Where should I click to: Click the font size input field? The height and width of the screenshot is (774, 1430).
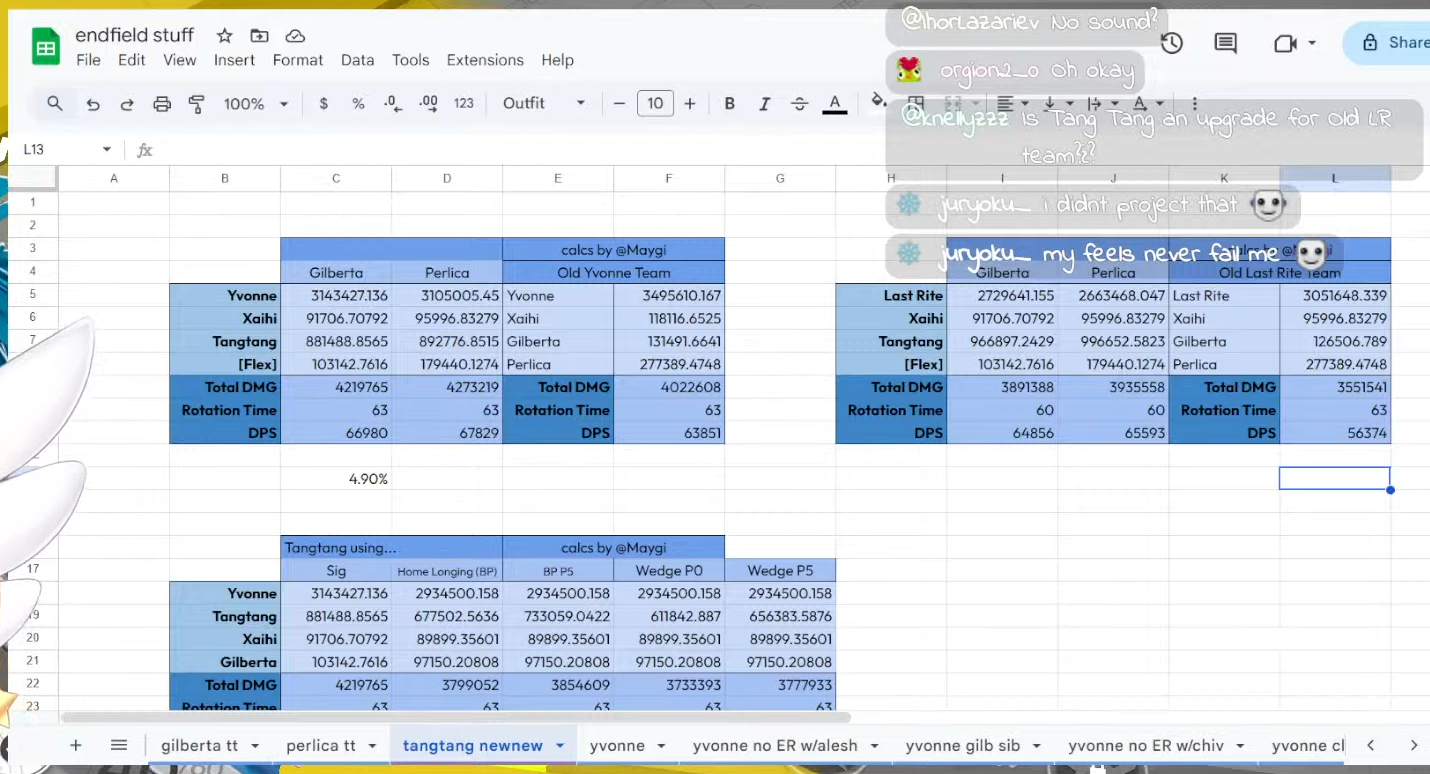point(655,104)
